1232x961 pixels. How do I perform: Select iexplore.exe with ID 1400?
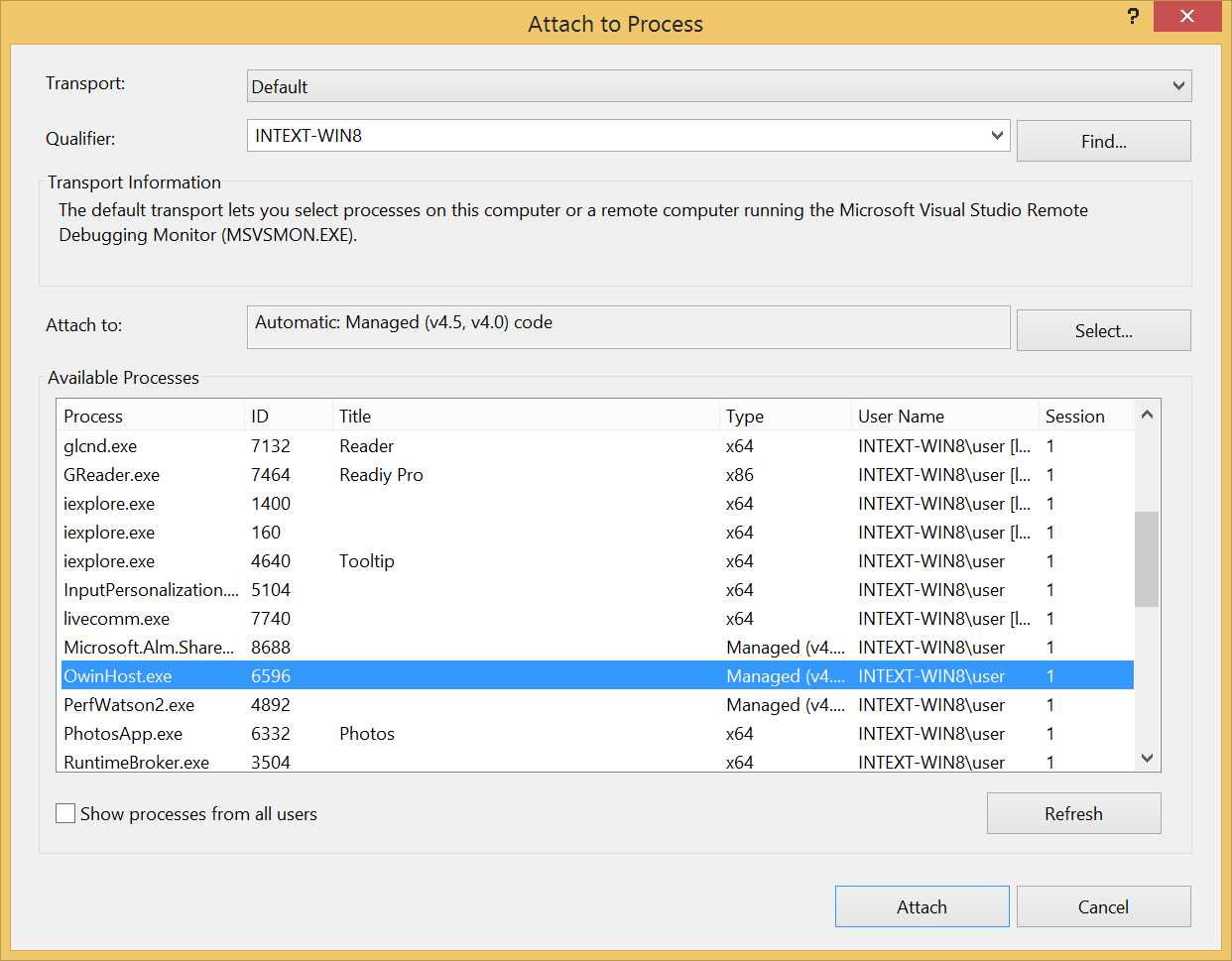595,504
